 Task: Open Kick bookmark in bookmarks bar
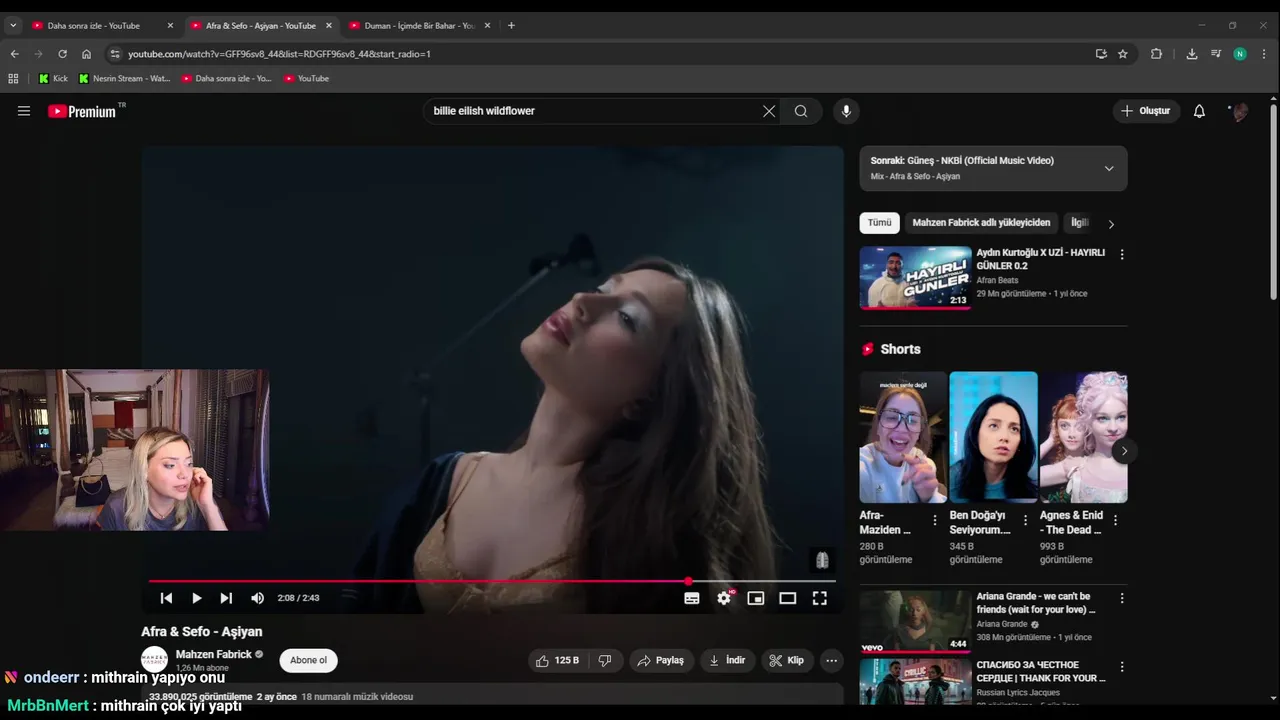[x=53, y=78]
